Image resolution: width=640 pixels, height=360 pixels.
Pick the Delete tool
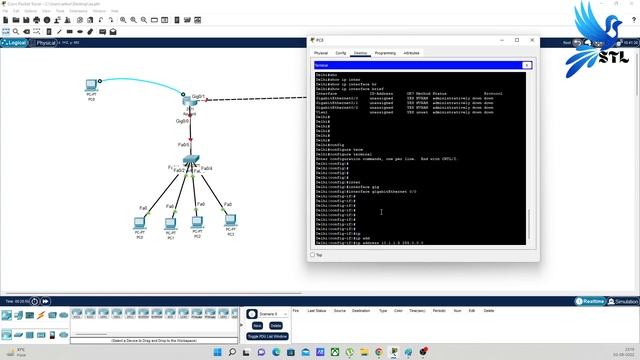click(27, 31)
